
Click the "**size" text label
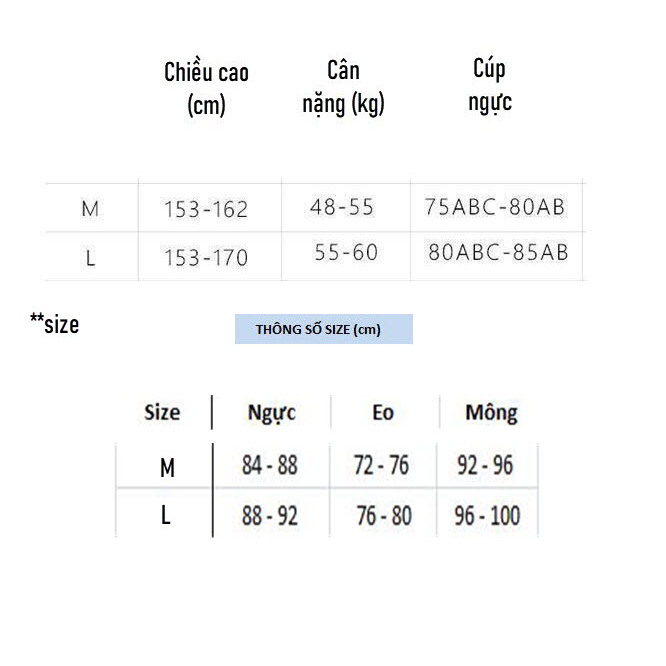coord(54,323)
